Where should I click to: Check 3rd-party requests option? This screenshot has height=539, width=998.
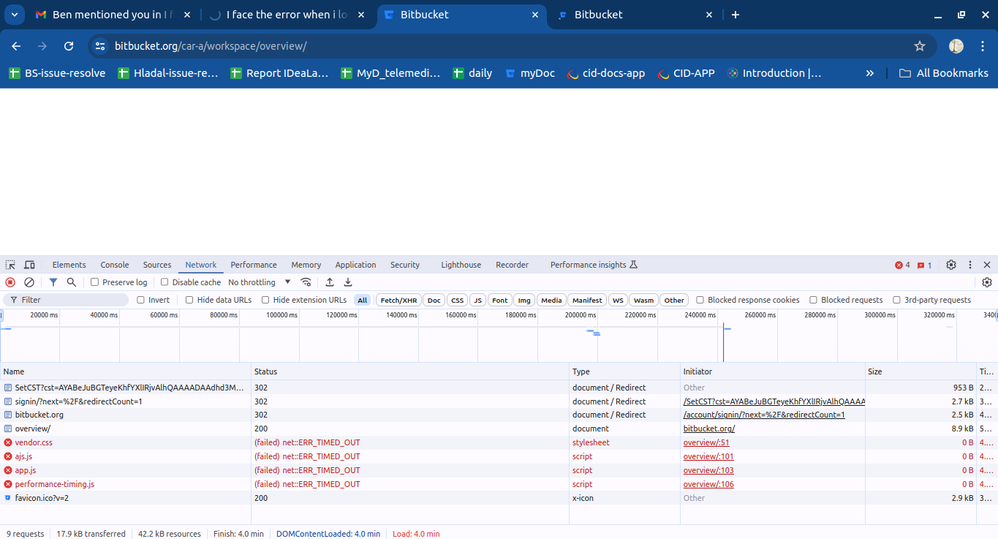tap(897, 300)
